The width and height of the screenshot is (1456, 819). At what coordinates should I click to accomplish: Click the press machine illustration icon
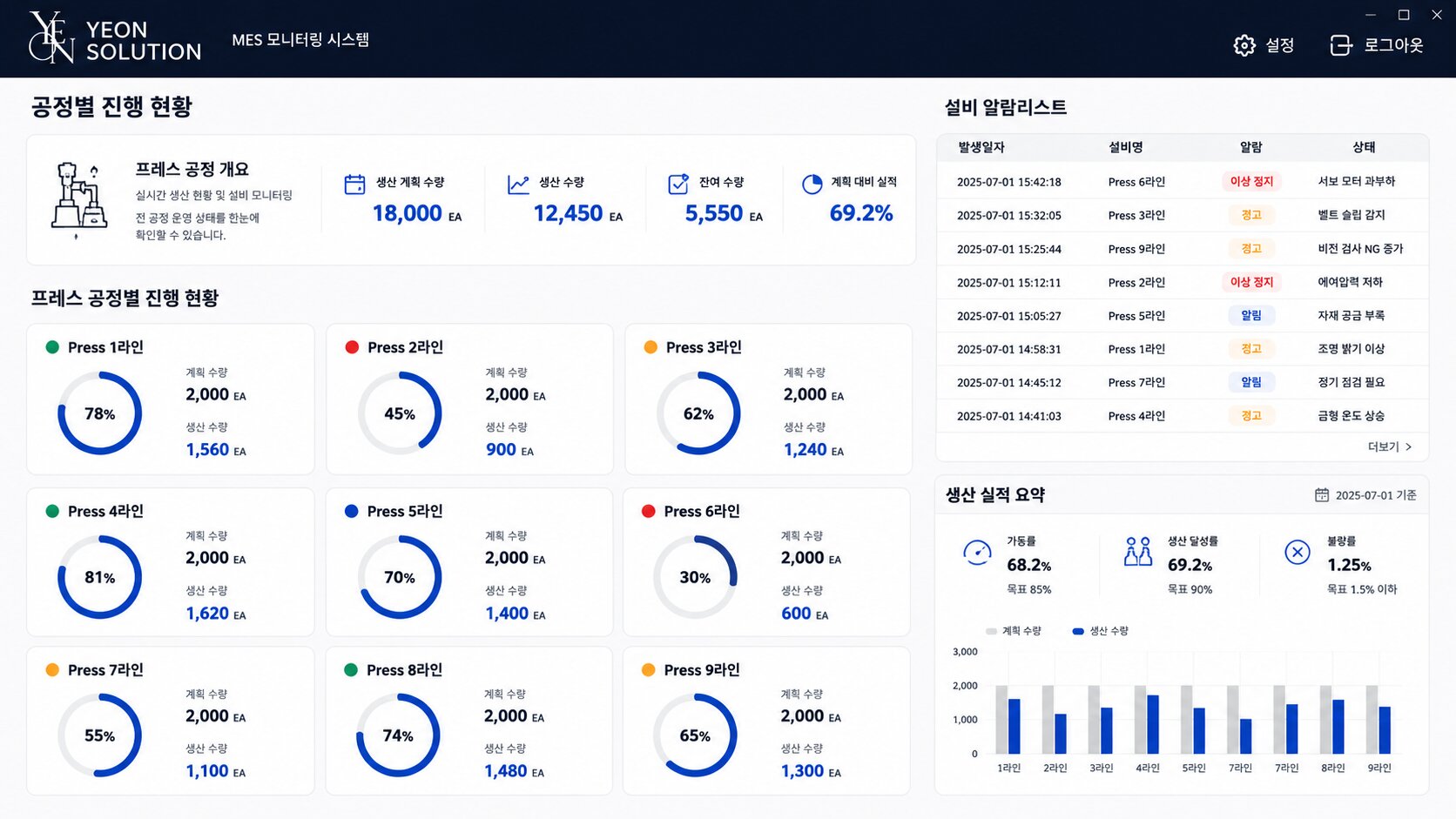(79, 199)
